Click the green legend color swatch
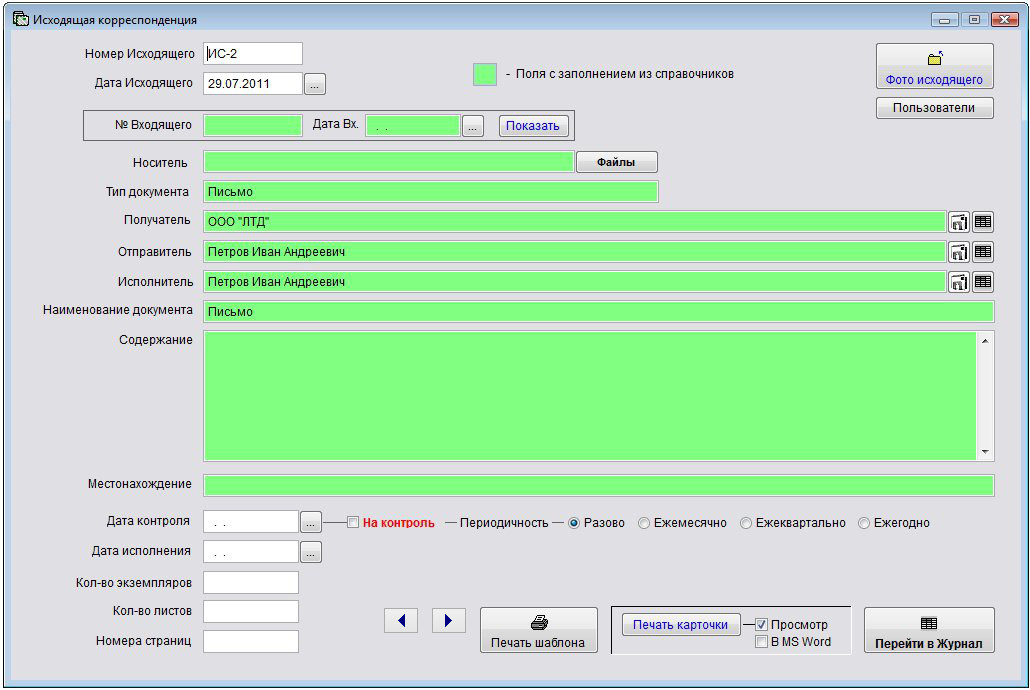 pyautogui.click(x=485, y=74)
